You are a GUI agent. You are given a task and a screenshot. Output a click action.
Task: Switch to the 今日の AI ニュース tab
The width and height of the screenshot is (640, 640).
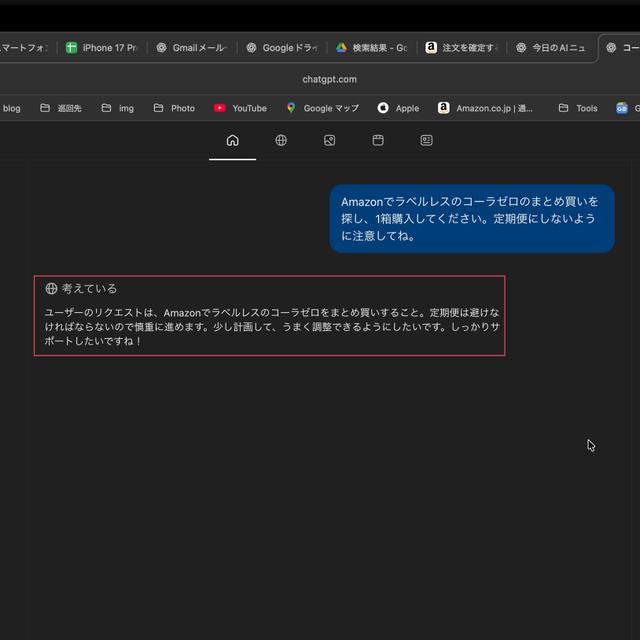pos(551,47)
